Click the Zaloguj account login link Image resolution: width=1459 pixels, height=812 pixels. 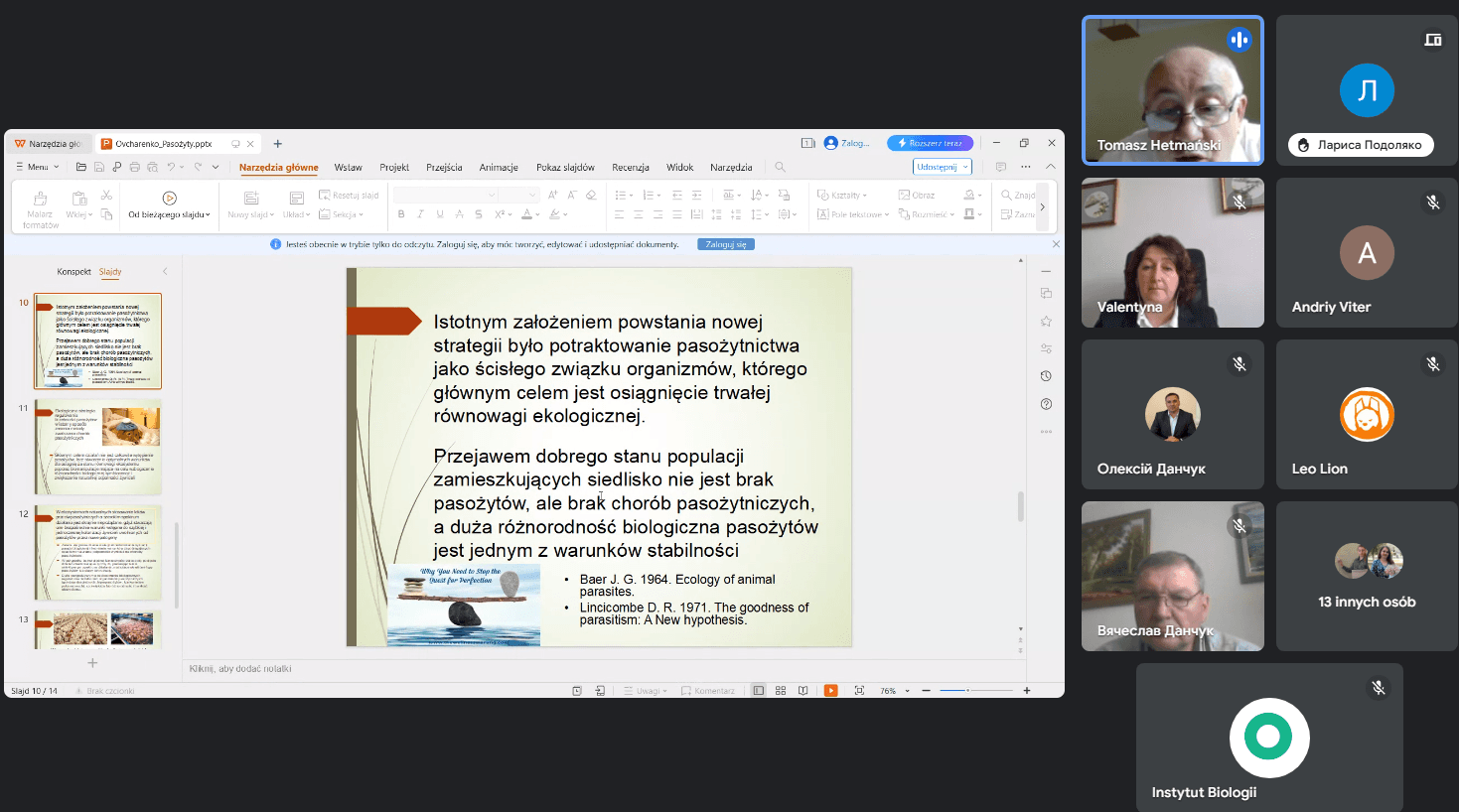(x=847, y=143)
